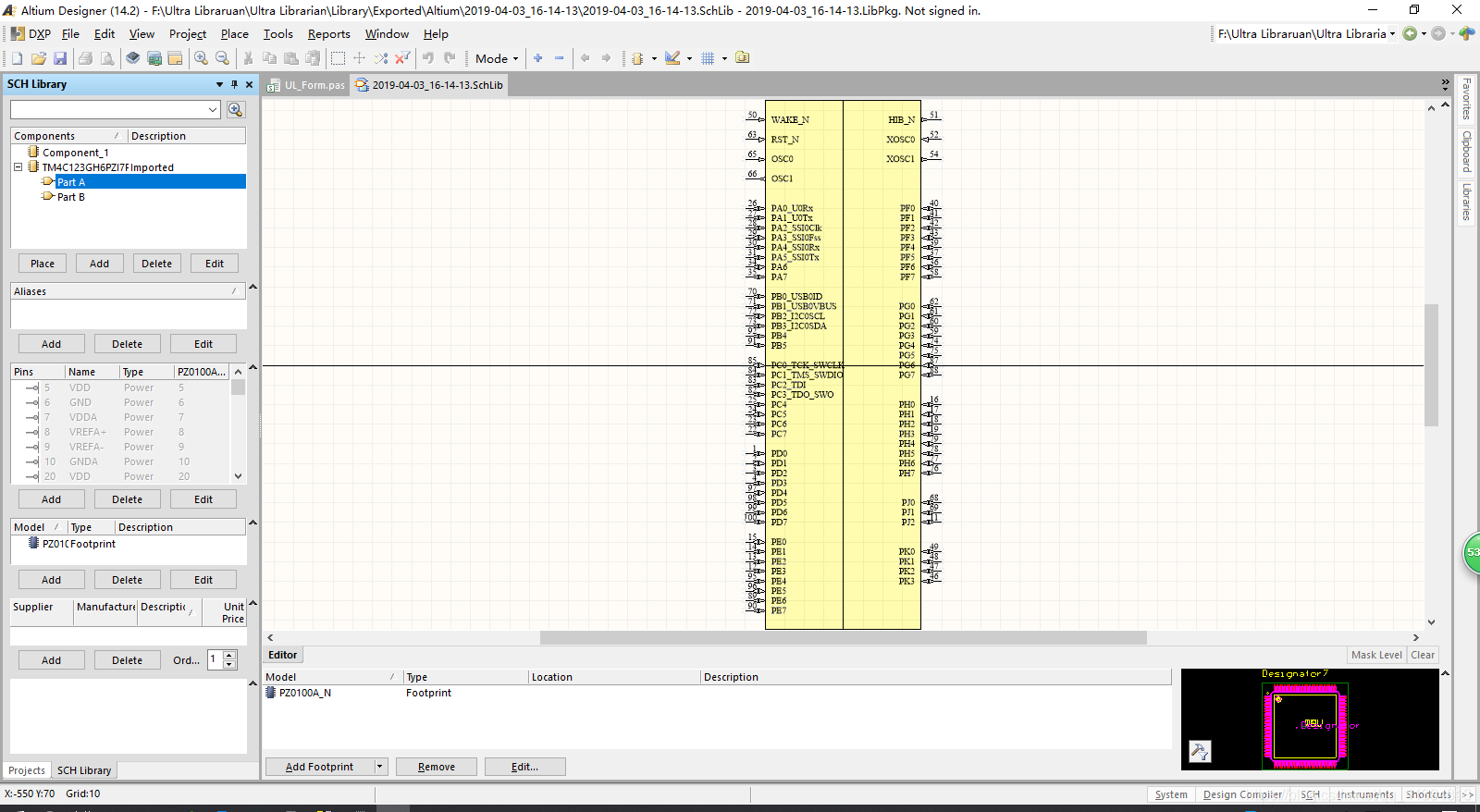
Task: Cut the selected objects
Action: click(248, 58)
